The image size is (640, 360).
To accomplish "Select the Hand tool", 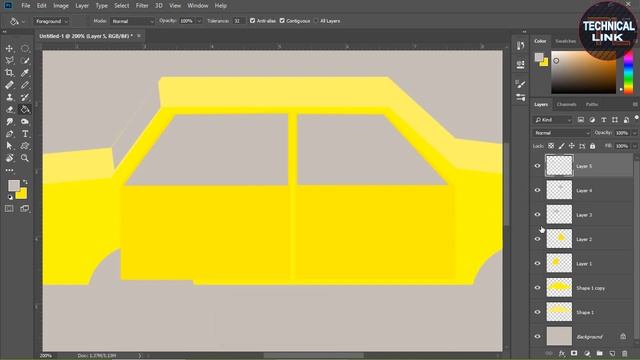I will (9, 158).
